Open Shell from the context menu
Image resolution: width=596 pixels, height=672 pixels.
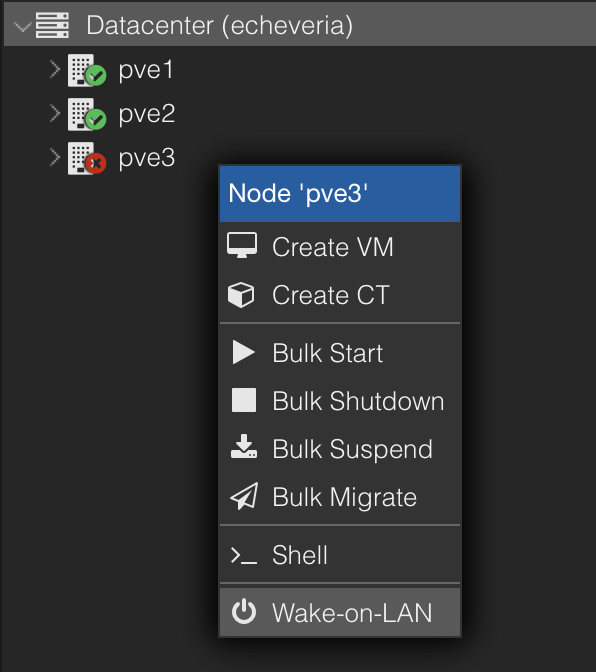click(x=340, y=555)
